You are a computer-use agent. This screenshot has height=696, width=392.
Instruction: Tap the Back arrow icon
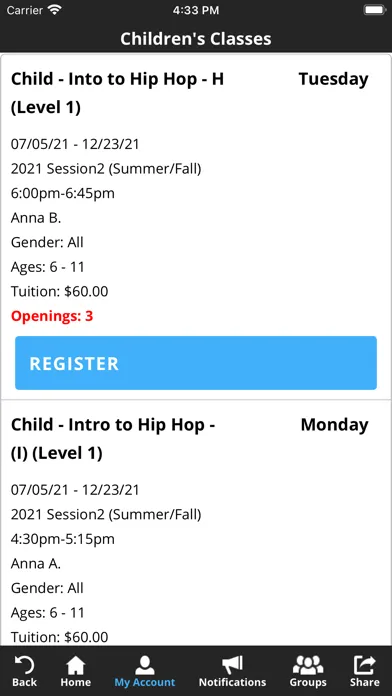[x=24, y=664]
